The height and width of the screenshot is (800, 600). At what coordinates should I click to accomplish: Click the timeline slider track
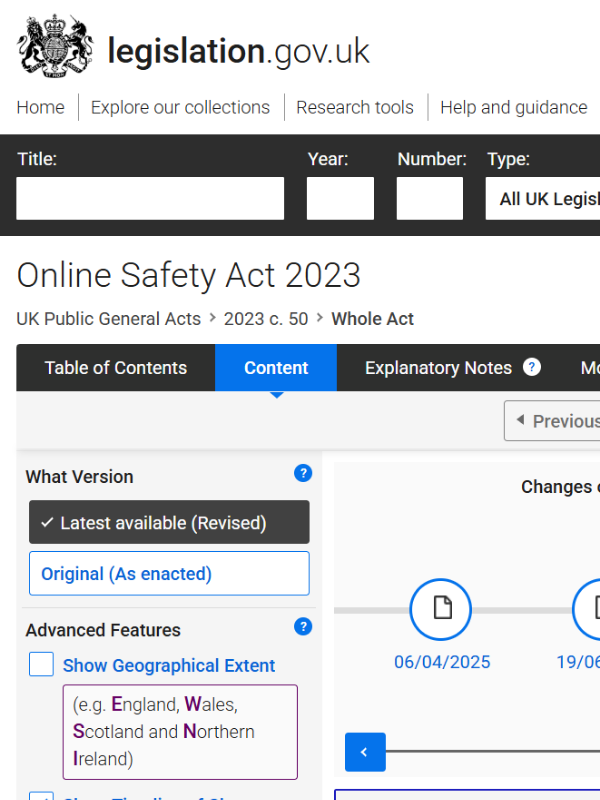point(493,752)
